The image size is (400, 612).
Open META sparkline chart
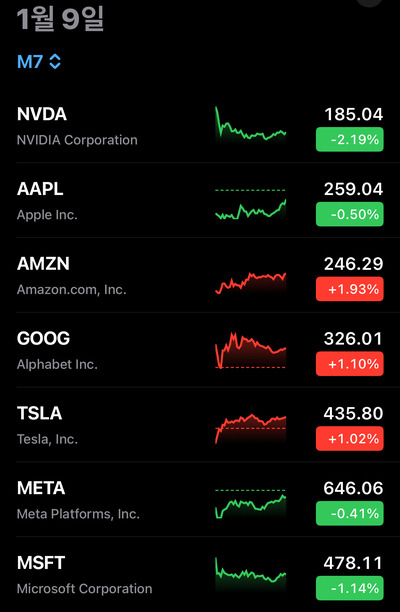click(251, 503)
